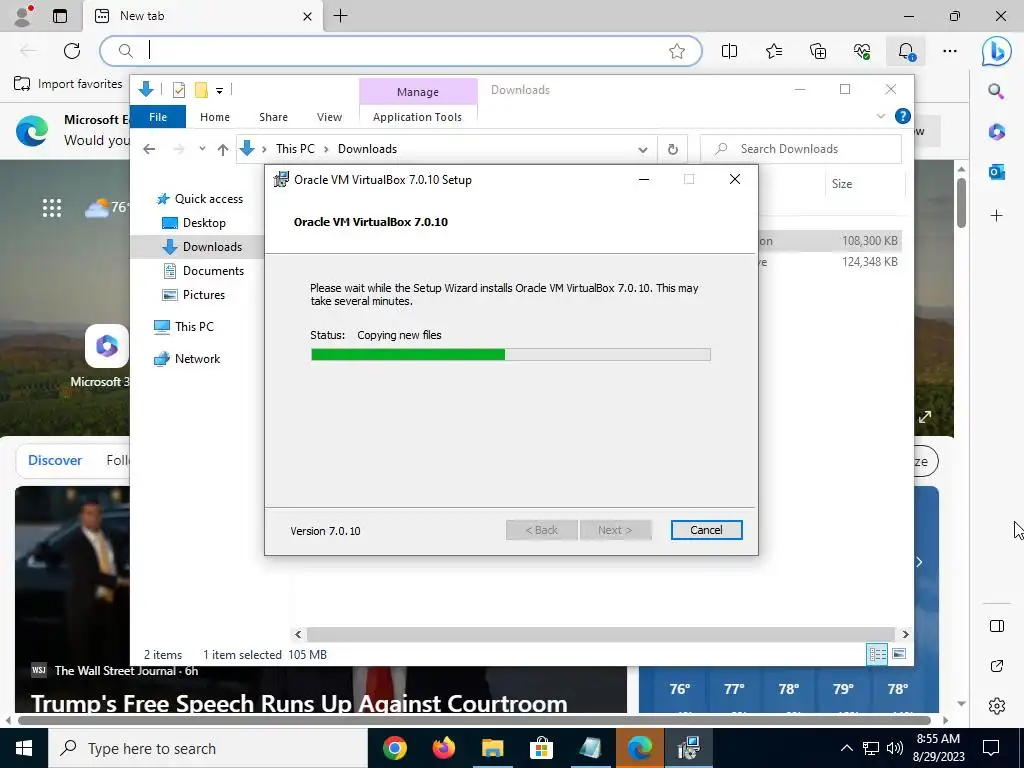Image resolution: width=1024 pixels, height=768 pixels.
Task: Select the Manage contextual tab
Action: tap(418, 92)
